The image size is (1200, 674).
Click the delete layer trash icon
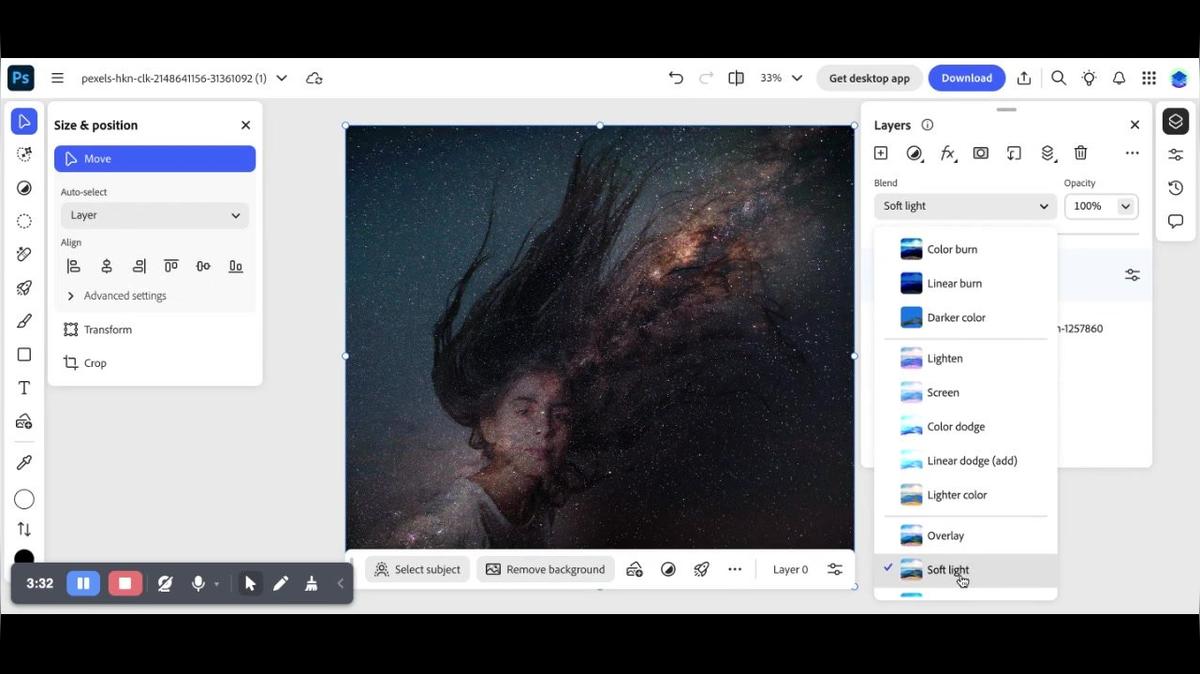coord(1080,153)
